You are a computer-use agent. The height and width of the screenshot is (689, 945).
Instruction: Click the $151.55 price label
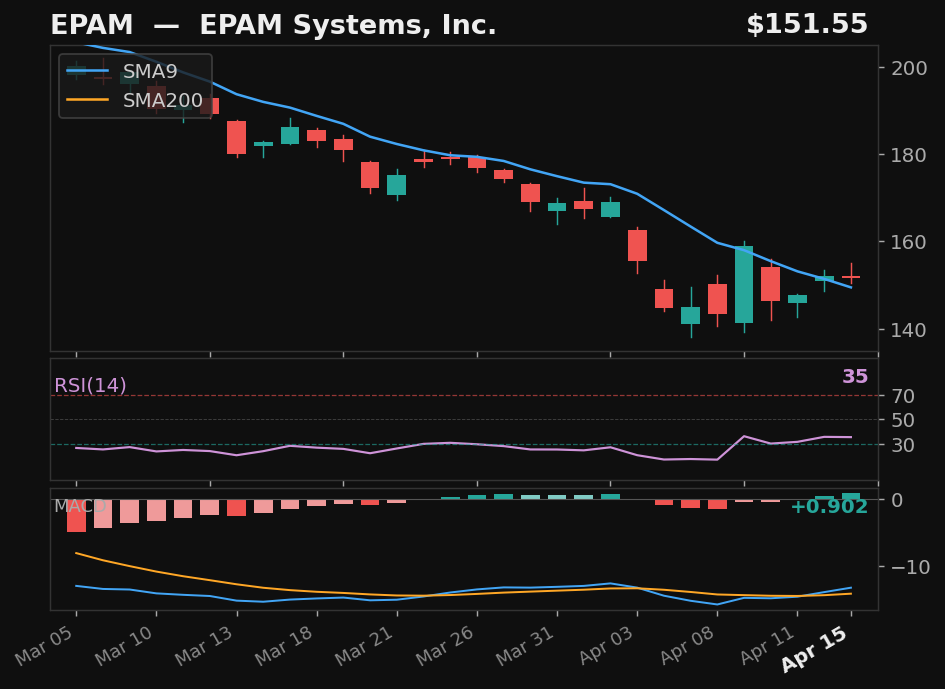pos(807,25)
